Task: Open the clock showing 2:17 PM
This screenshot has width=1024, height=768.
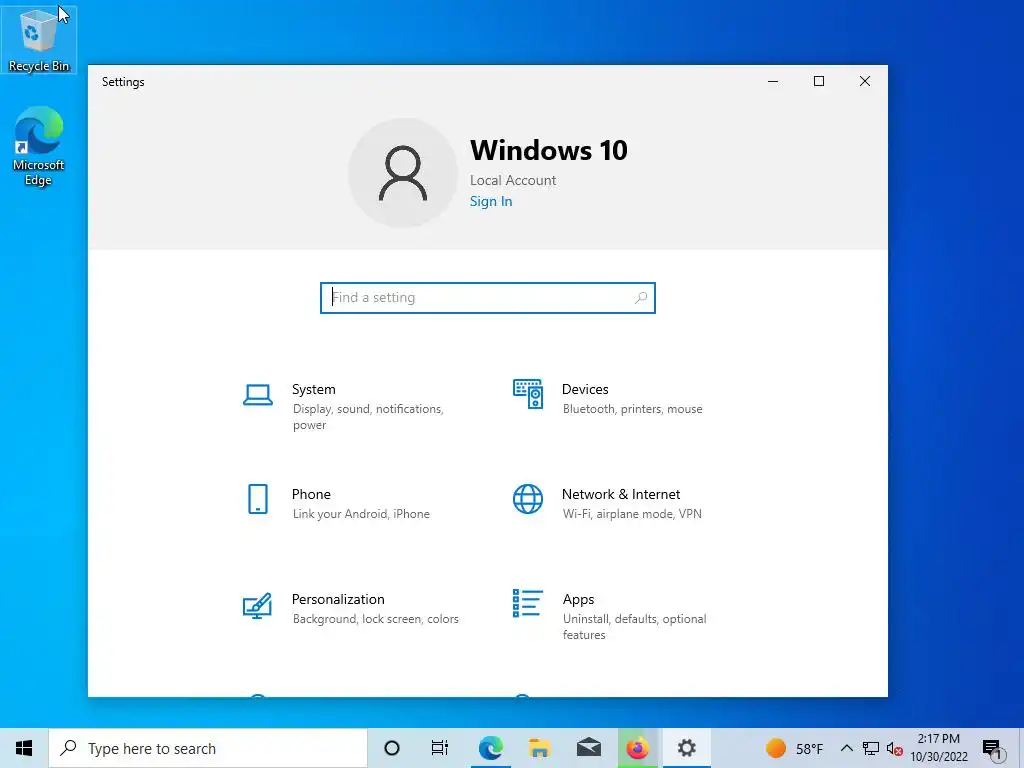Action: pos(939,748)
